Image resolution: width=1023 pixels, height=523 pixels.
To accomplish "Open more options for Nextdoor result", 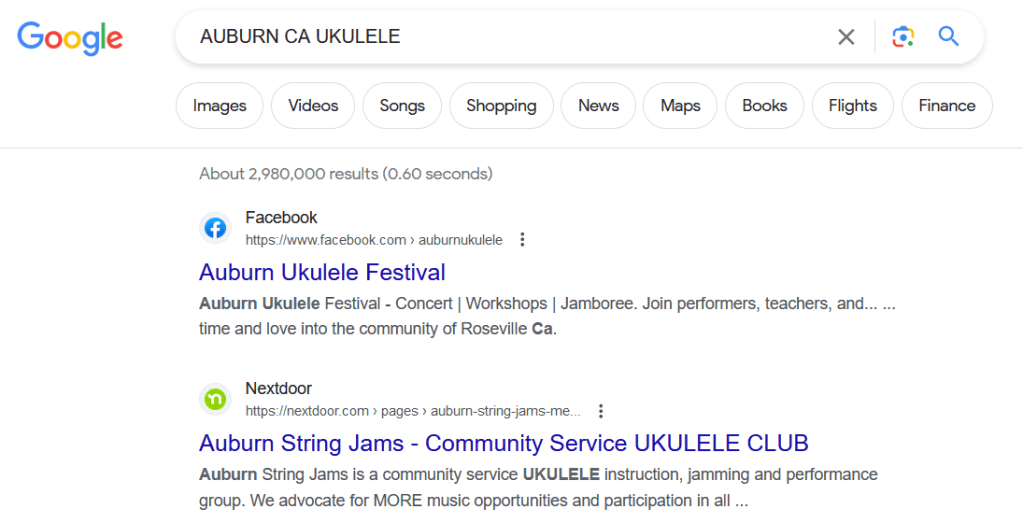I will click(x=601, y=411).
